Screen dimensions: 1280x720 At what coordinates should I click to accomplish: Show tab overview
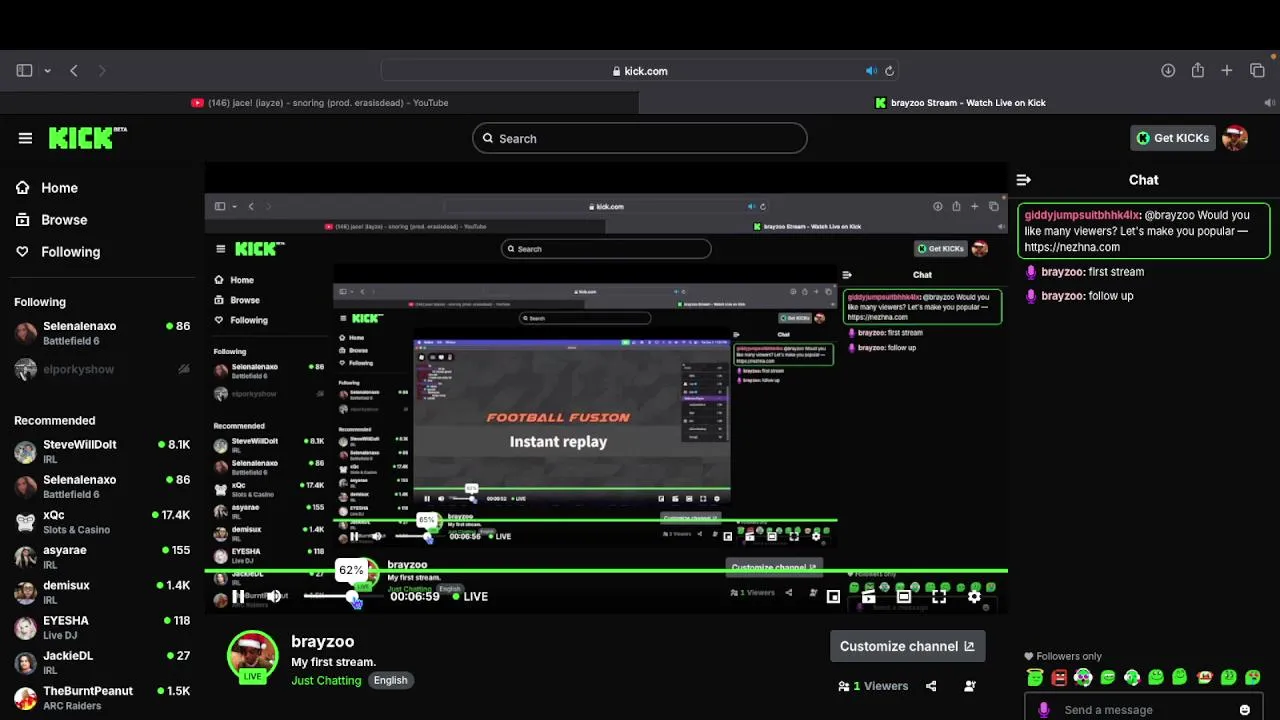click(1258, 71)
